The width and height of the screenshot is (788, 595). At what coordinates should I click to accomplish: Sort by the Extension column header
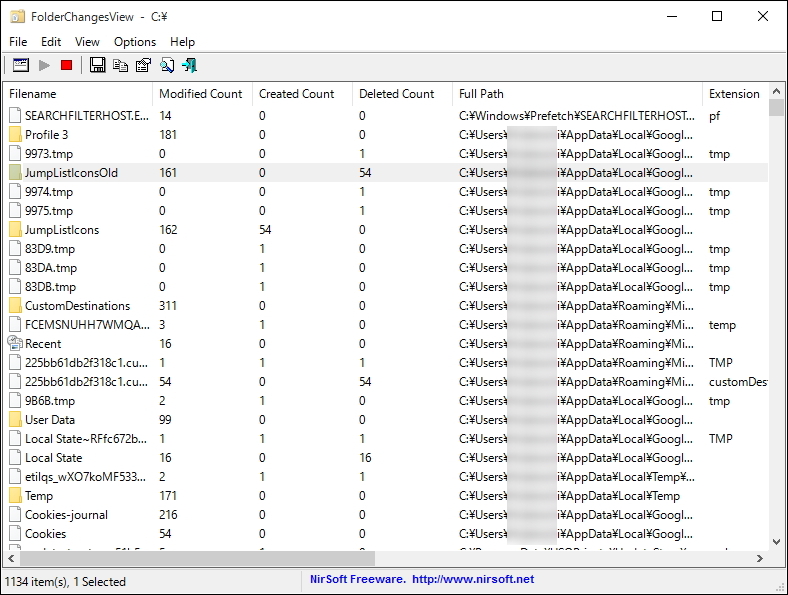(x=735, y=94)
